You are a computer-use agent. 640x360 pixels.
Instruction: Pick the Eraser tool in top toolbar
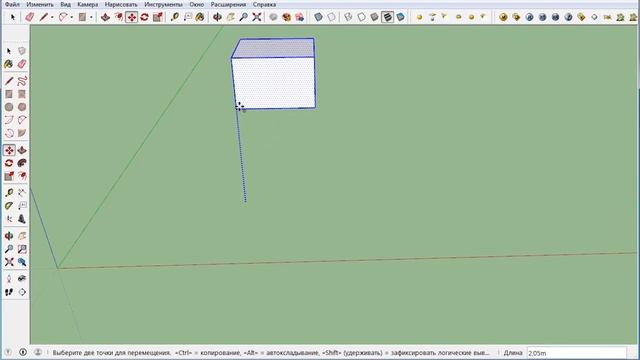29,17
